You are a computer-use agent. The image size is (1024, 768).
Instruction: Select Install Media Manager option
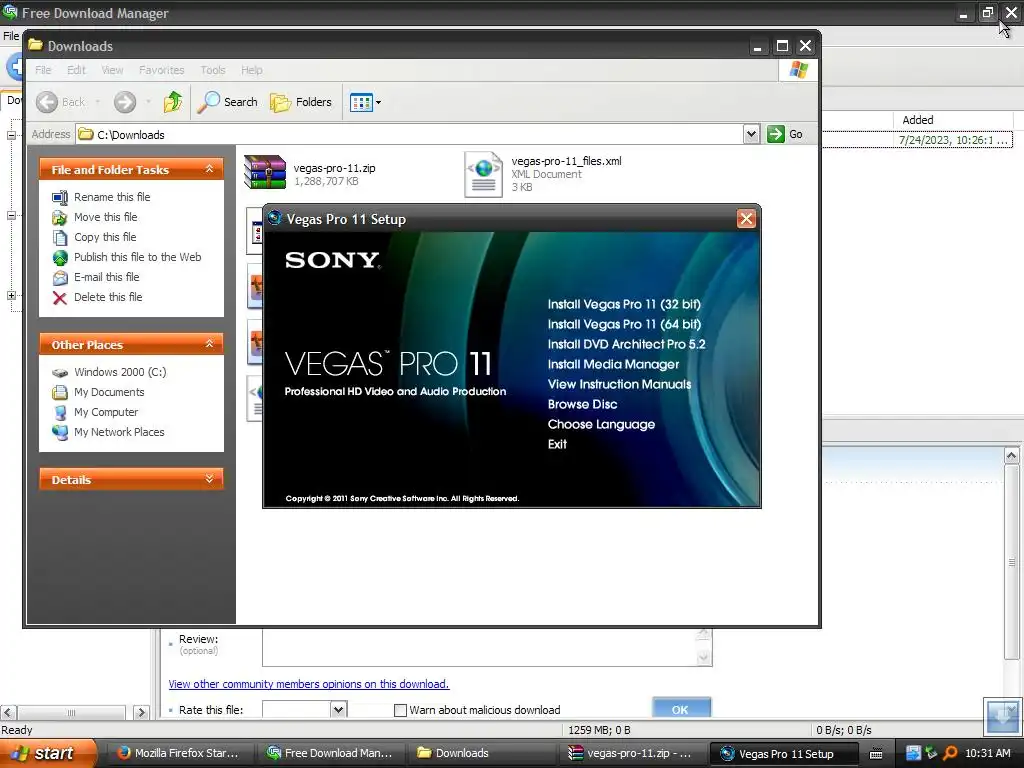point(613,364)
